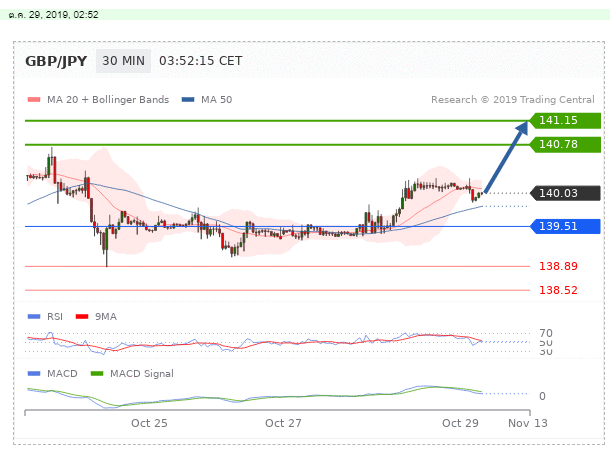
Task: Click the 140.03 current price label
Action: pyautogui.click(x=565, y=193)
